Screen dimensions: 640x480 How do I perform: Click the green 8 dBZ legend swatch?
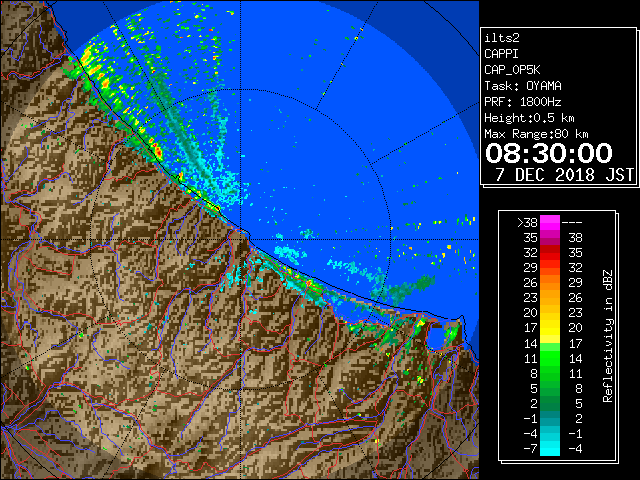pos(550,373)
